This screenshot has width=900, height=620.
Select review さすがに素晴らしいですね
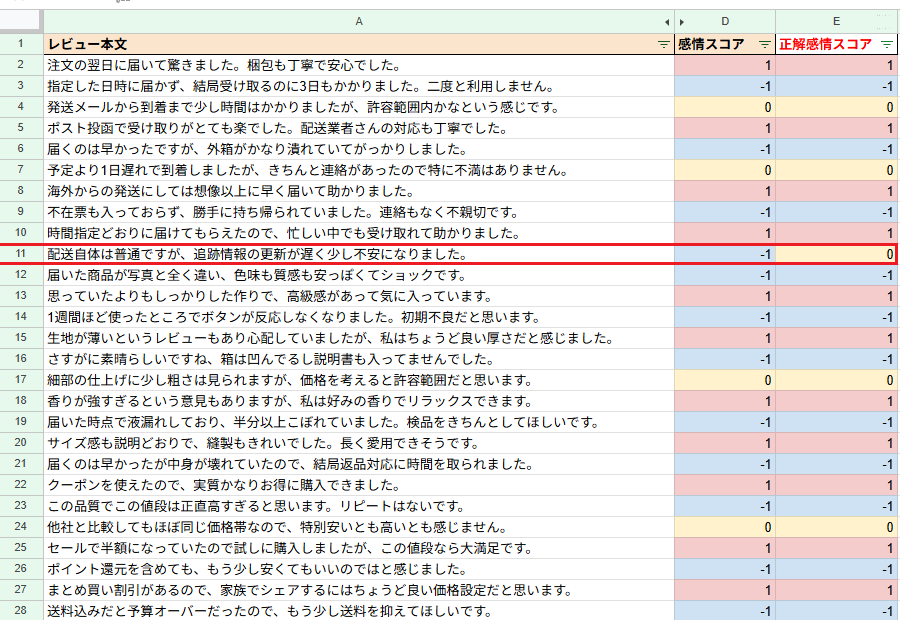pyautogui.click(x=359, y=359)
